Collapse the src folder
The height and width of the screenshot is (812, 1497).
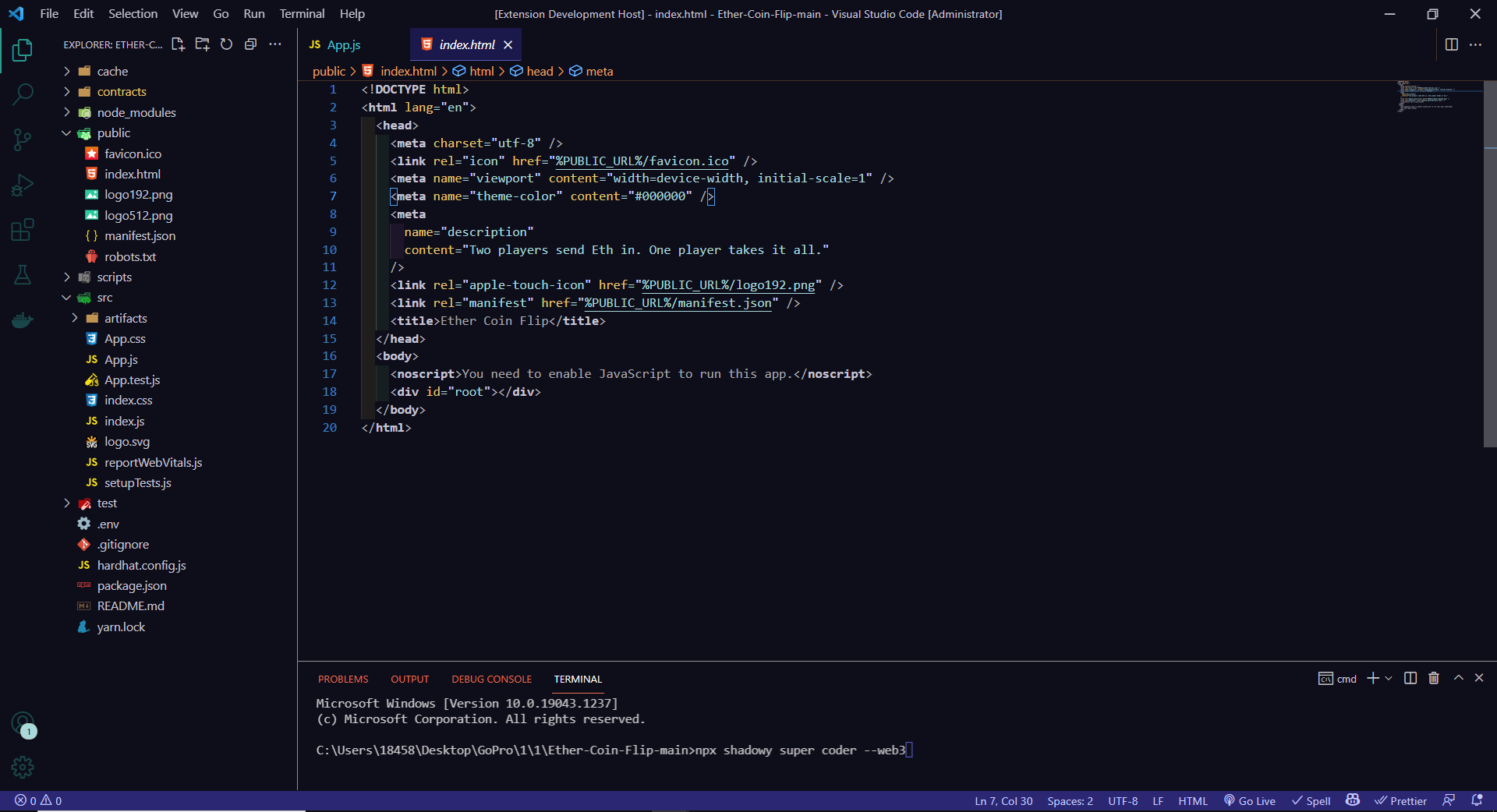click(67, 298)
